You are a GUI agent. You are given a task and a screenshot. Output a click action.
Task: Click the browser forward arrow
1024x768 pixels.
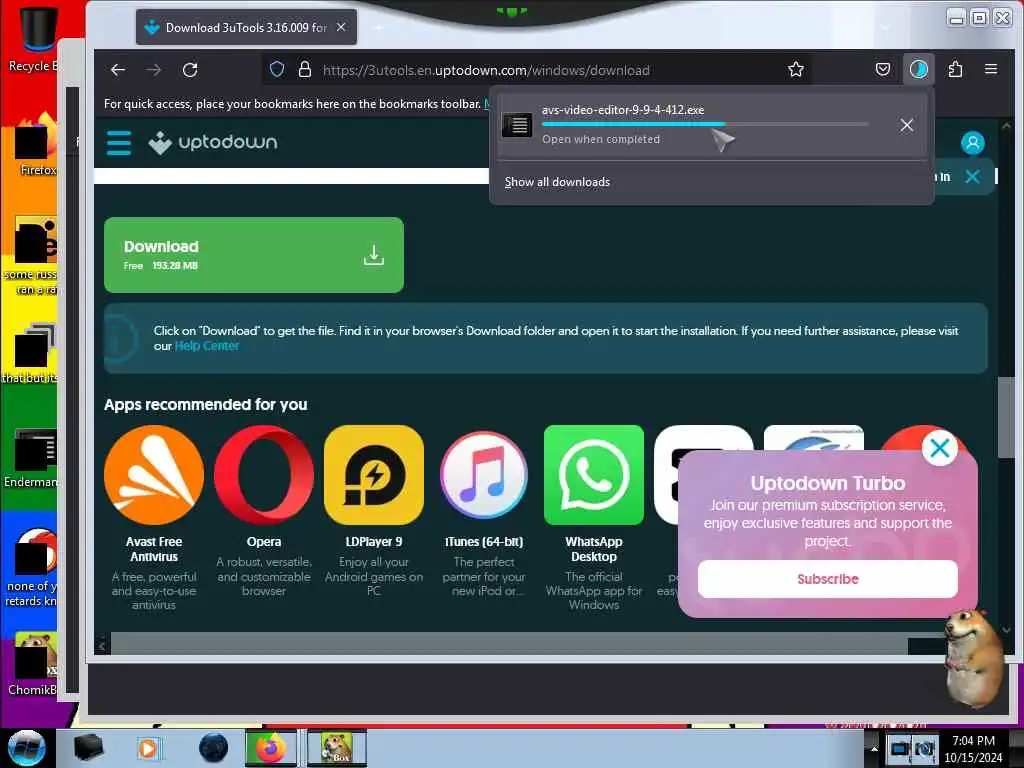tap(153, 70)
